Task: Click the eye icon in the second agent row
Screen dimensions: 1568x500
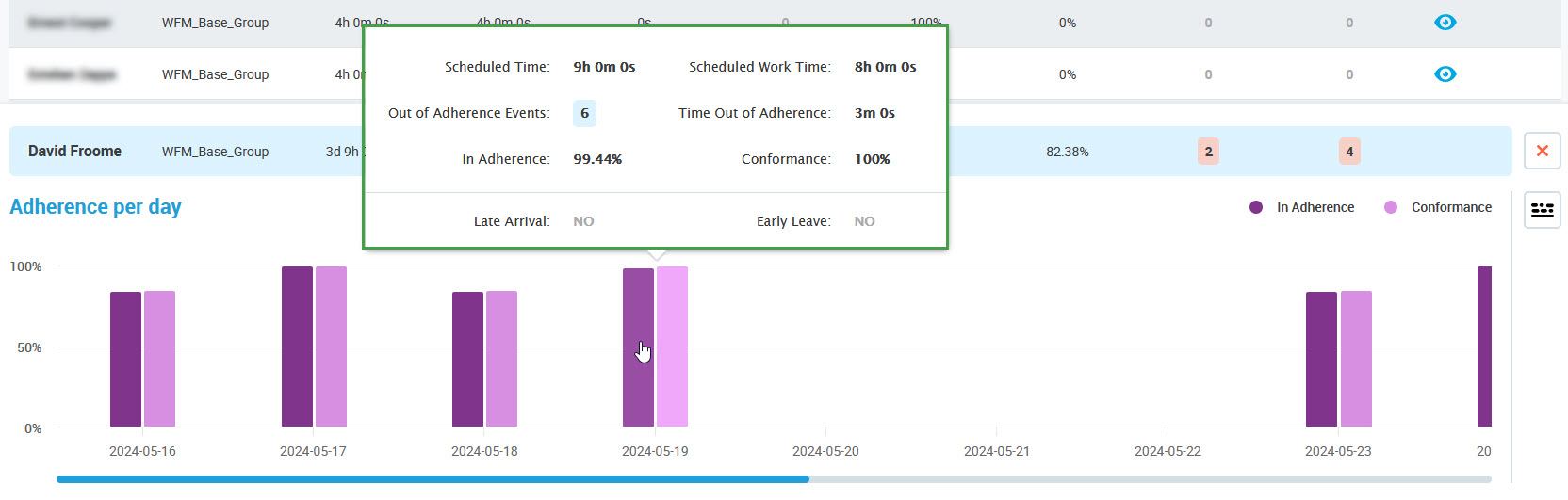Action: [x=1445, y=74]
